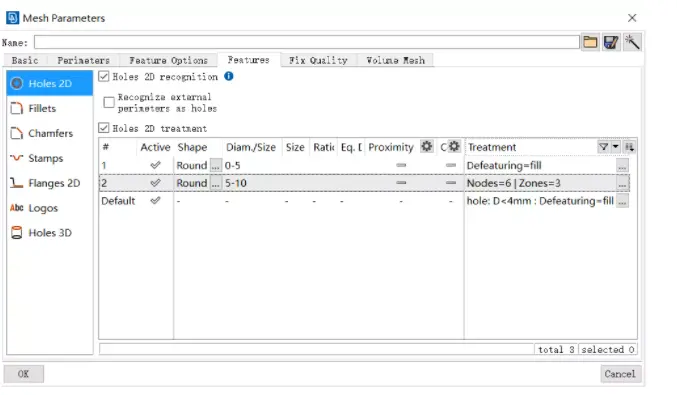
Task: Click the Size column header
Action: (x=295, y=147)
